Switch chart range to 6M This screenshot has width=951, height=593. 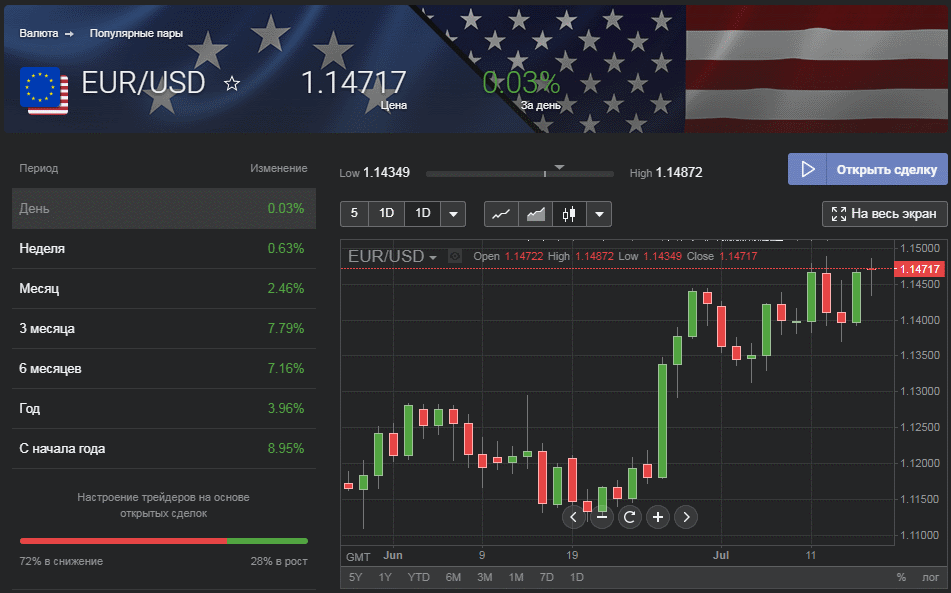pos(453,577)
